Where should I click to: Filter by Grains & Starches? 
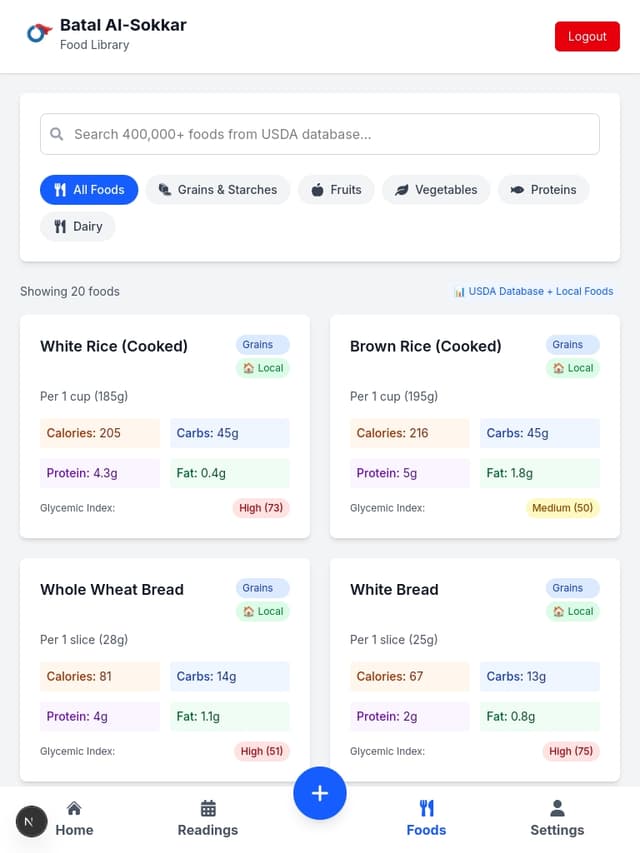[218, 190]
